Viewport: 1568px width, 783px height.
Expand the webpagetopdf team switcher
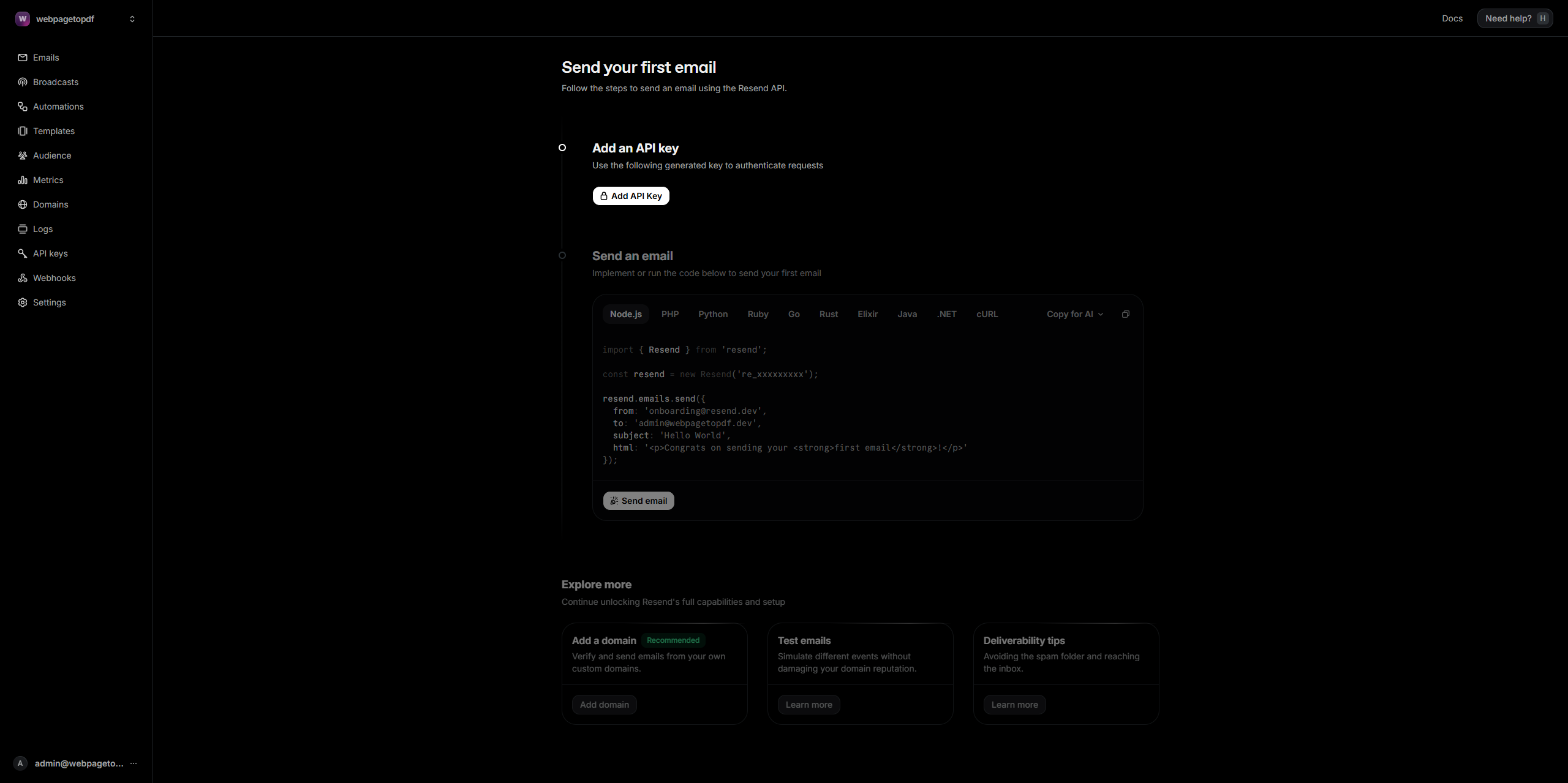pos(132,19)
